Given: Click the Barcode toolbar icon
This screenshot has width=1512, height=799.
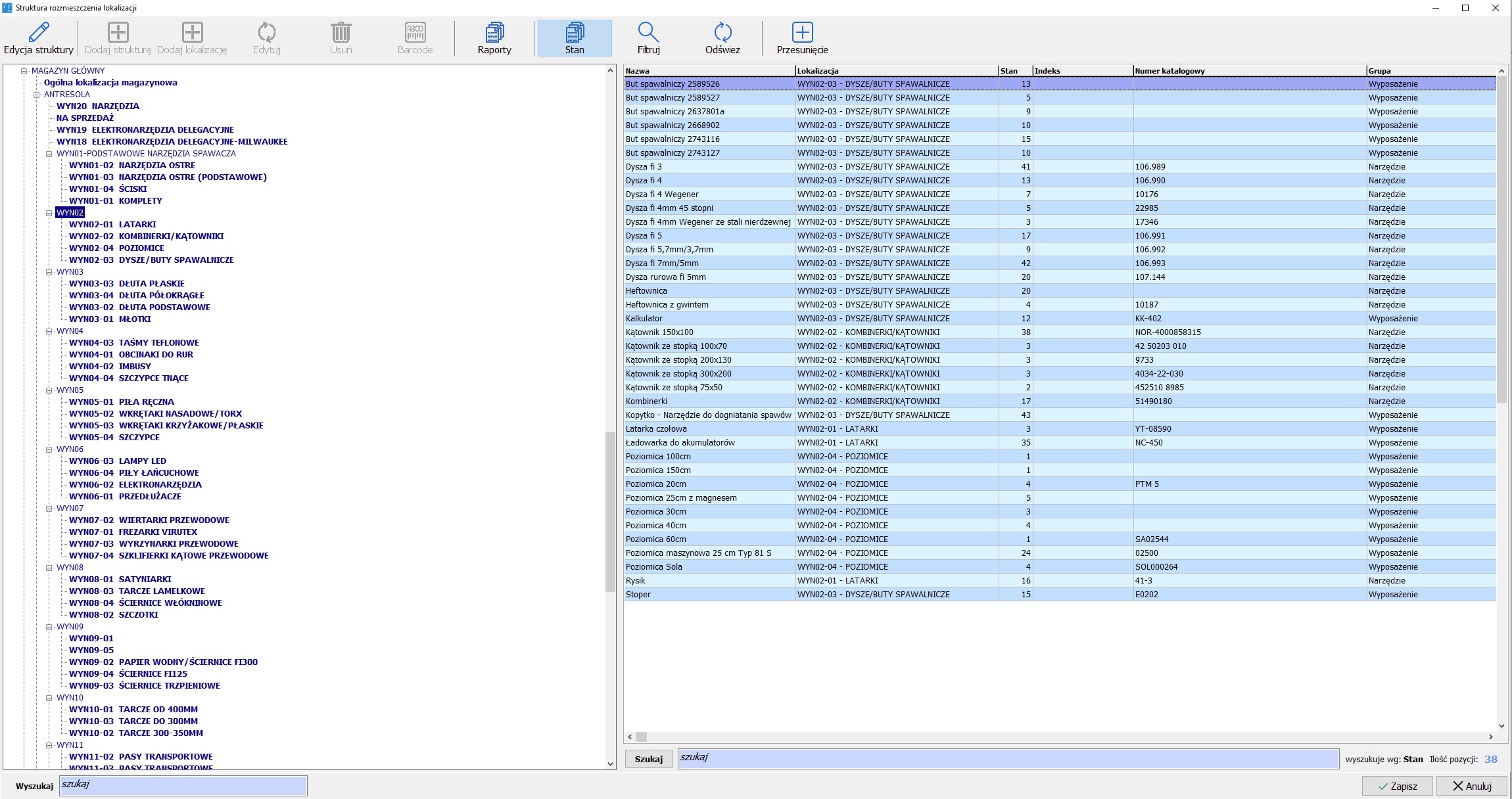Looking at the screenshot, I should [415, 32].
